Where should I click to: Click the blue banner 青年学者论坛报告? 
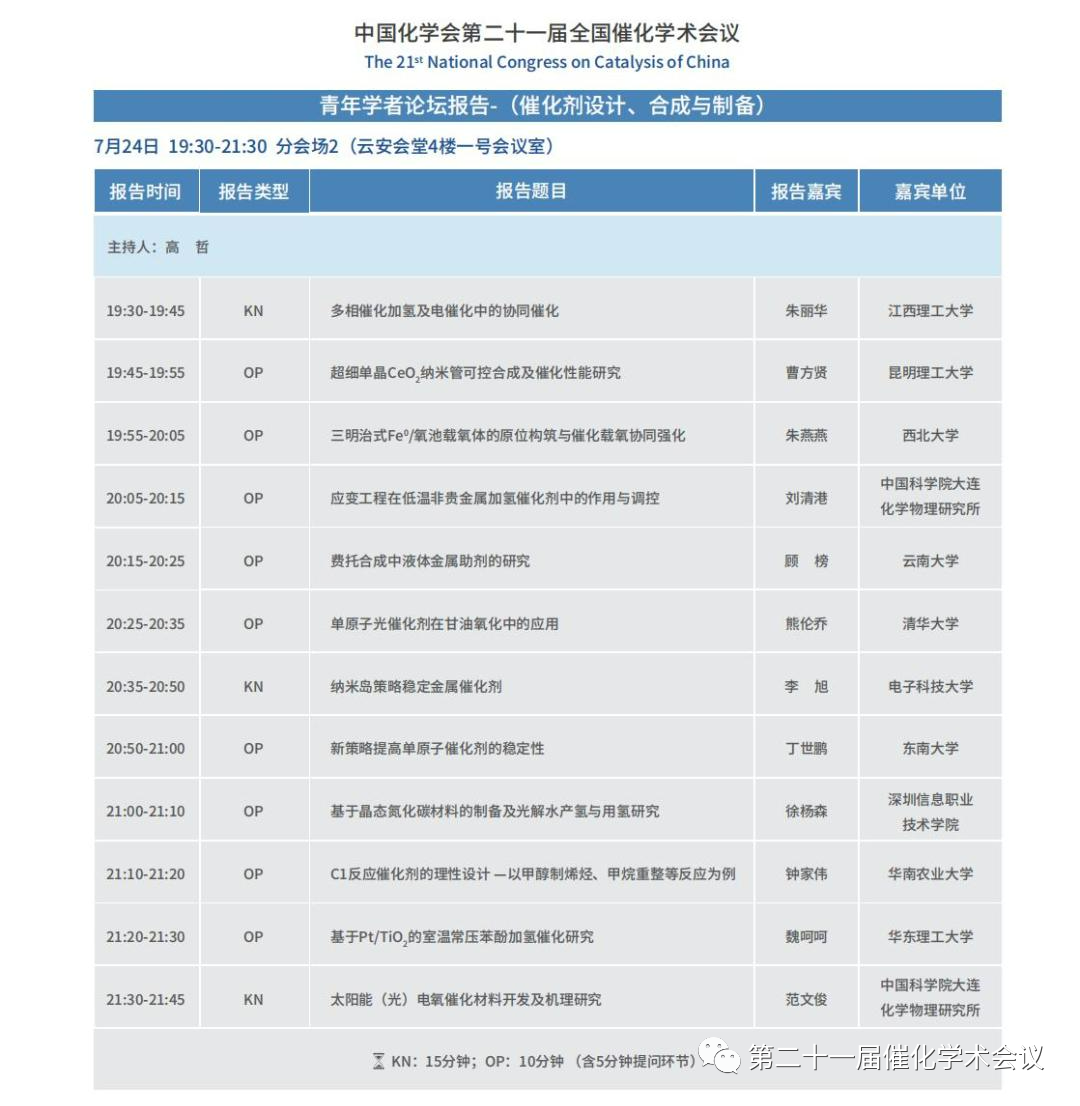pyautogui.click(x=547, y=106)
